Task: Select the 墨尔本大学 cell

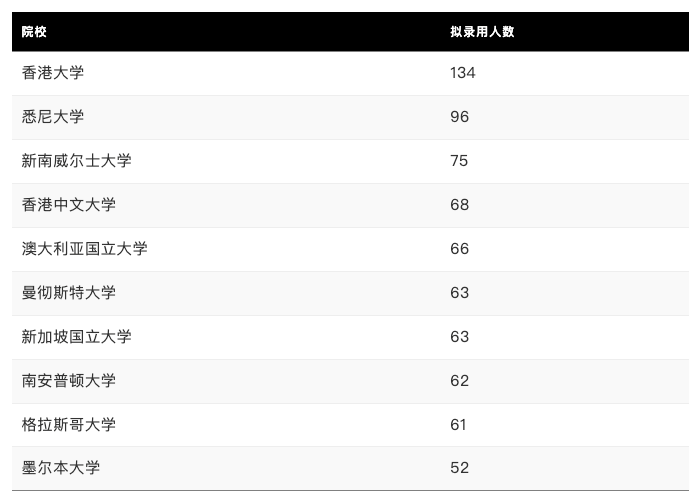Action: [61, 468]
